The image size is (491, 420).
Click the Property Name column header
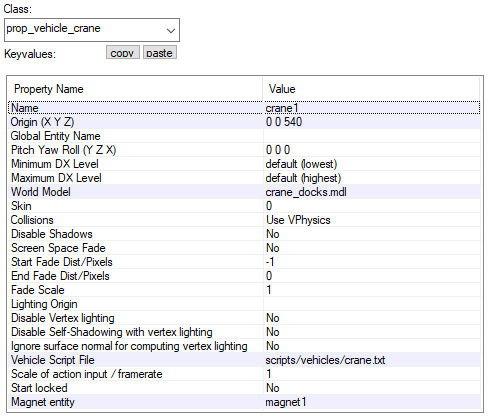click(x=135, y=89)
